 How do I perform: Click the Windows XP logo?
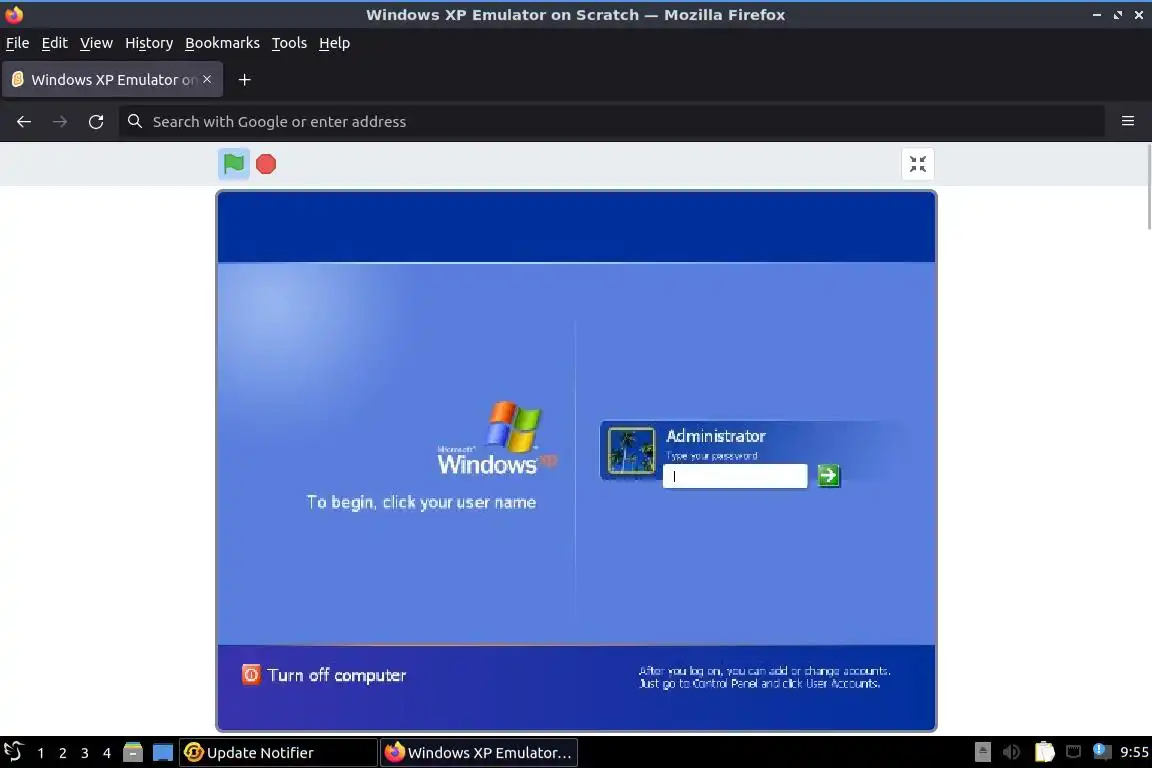click(497, 438)
